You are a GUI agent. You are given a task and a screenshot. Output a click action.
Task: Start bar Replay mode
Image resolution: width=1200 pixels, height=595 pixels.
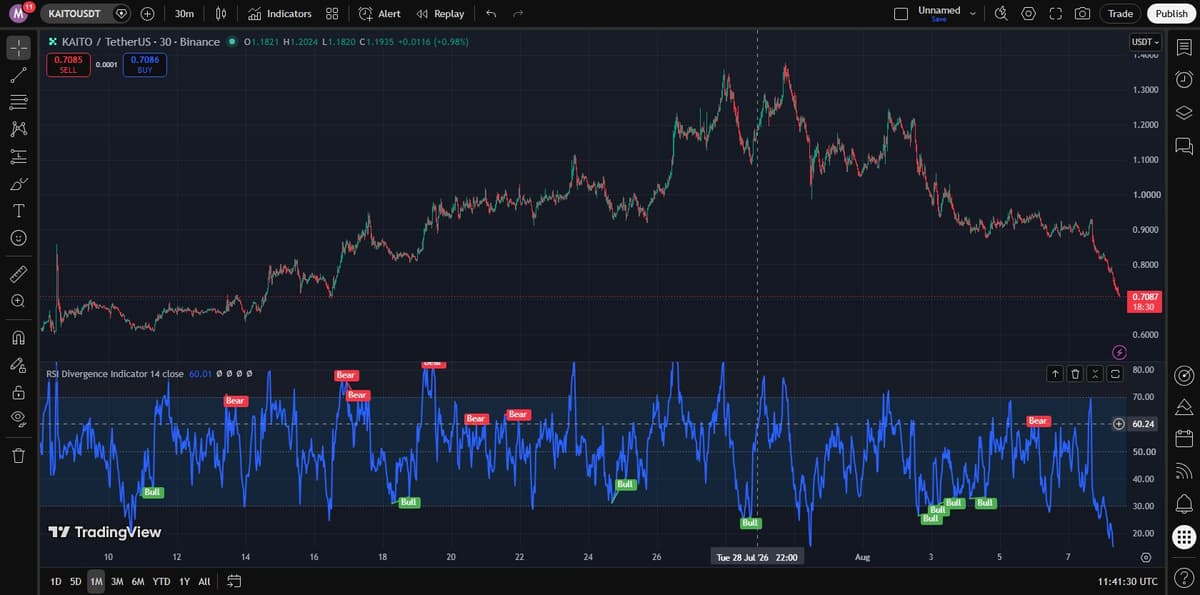tap(440, 14)
